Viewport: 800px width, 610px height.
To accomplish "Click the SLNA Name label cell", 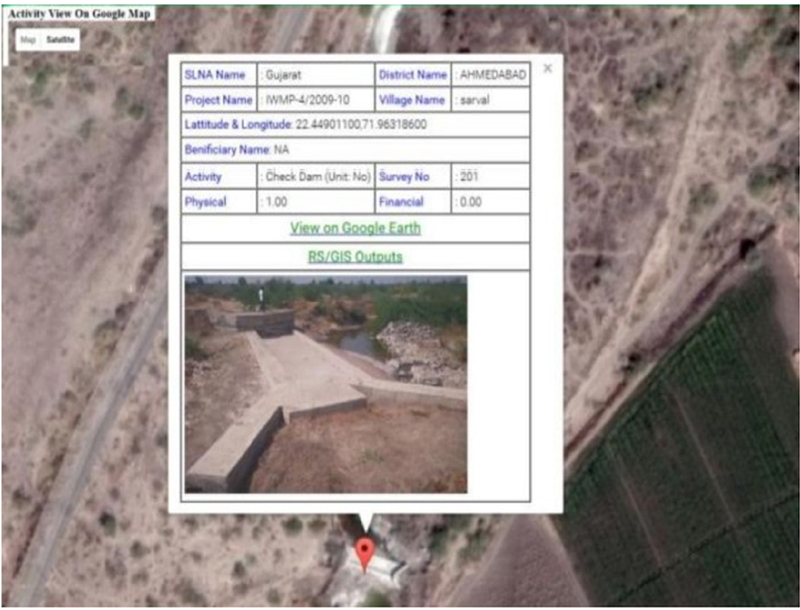I will click(x=219, y=74).
